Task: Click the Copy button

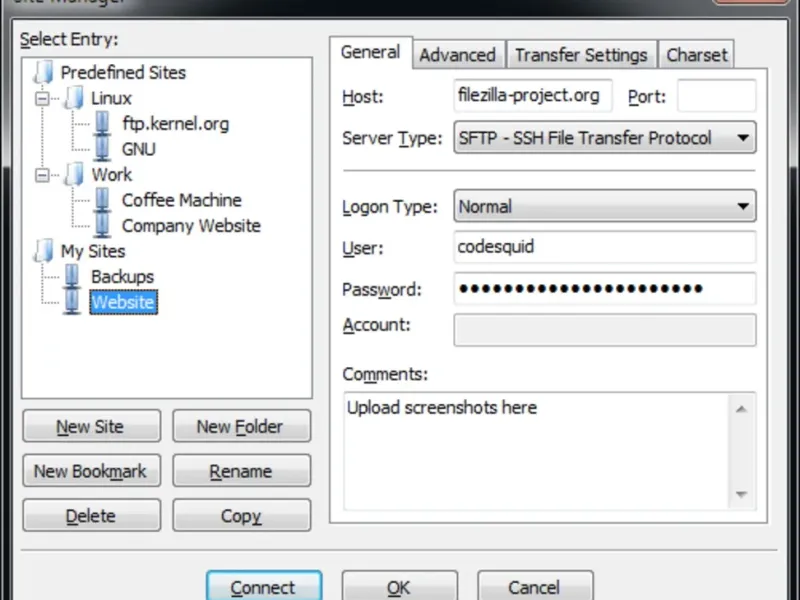Action: pyautogui.click(x=241, y=515)
